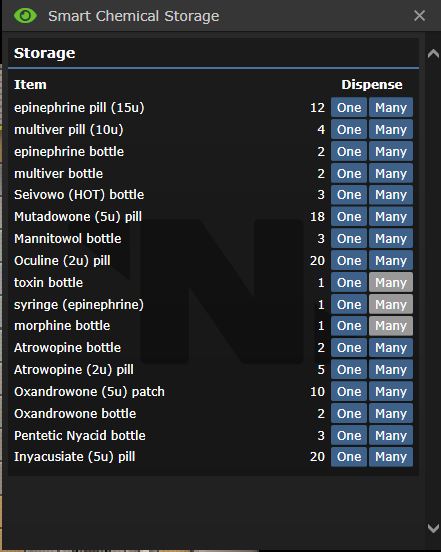Click greyed Many button for syringe (epinephrine)
This screenshot has height=552, width=441.
[391, 304]
